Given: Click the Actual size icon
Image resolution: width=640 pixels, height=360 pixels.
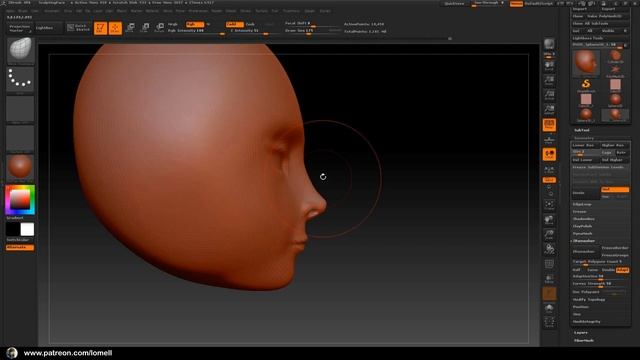Looking at the screenshot, I should click(x=549, y=95).
